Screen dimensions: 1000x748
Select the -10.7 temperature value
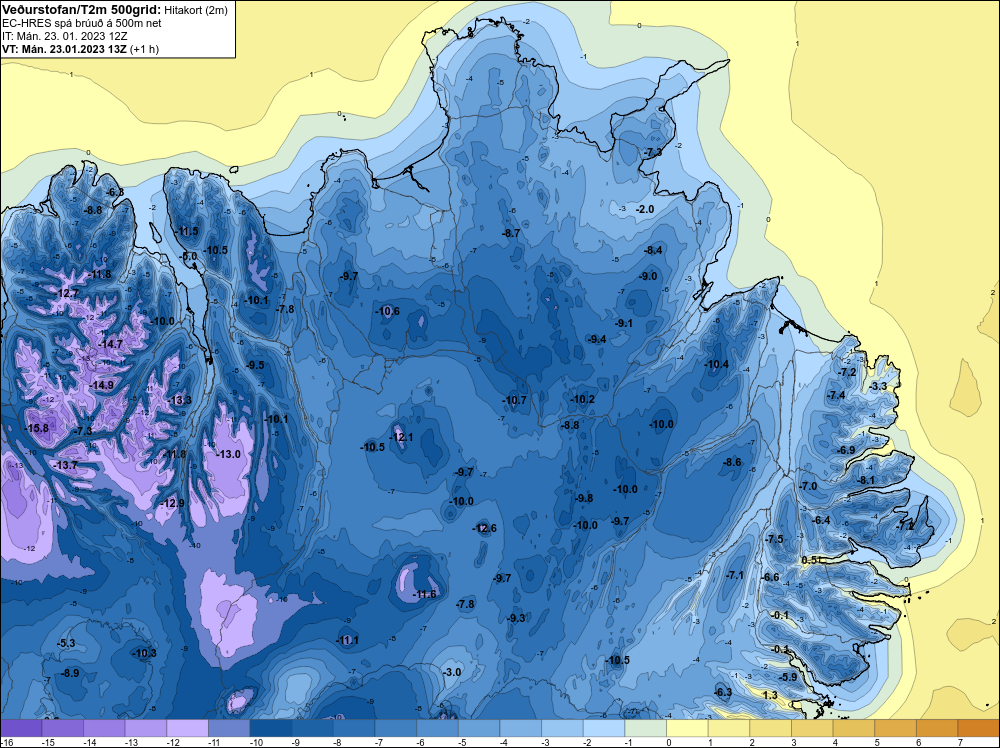point(515,400)
